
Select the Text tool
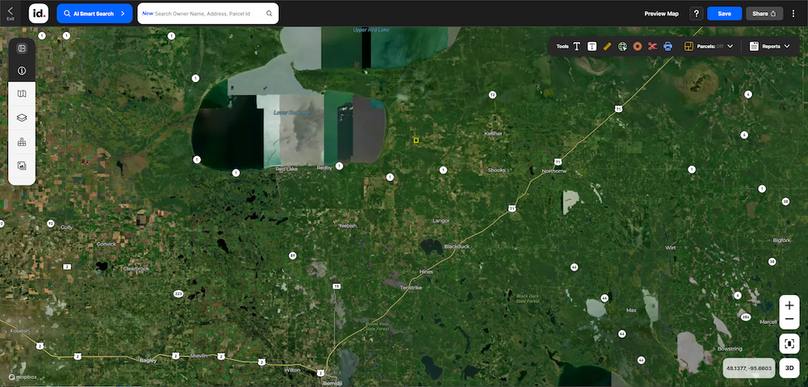click(577, 46)
